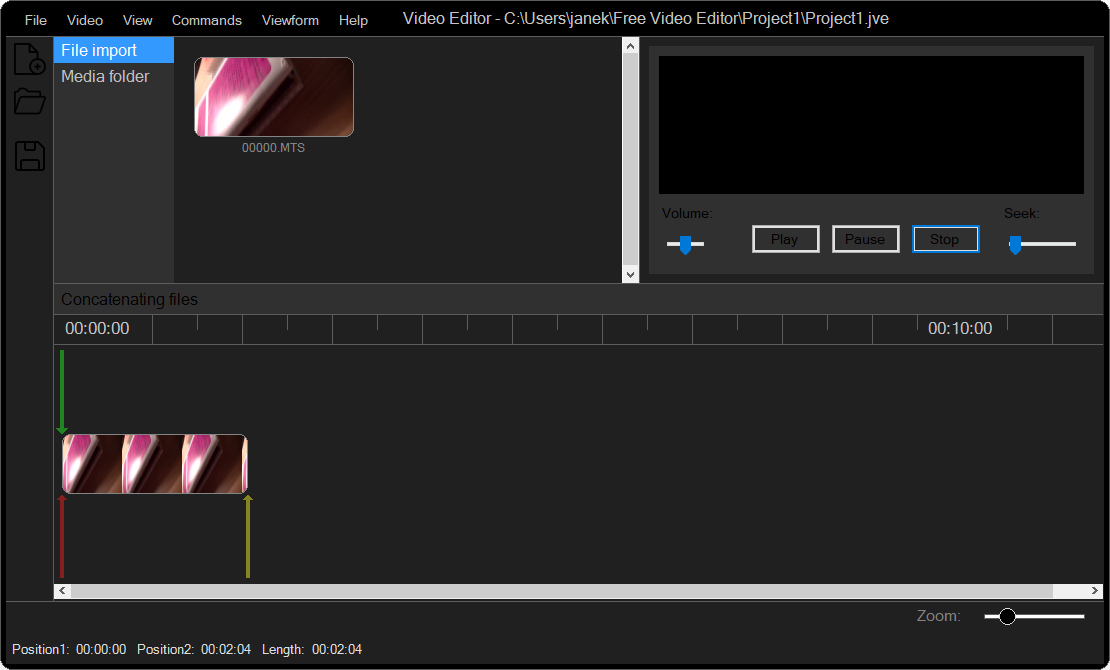Viewport: 1110px width, 670px height.
Task: Click the red start marker arrow
Action: [x=62, y=536]
